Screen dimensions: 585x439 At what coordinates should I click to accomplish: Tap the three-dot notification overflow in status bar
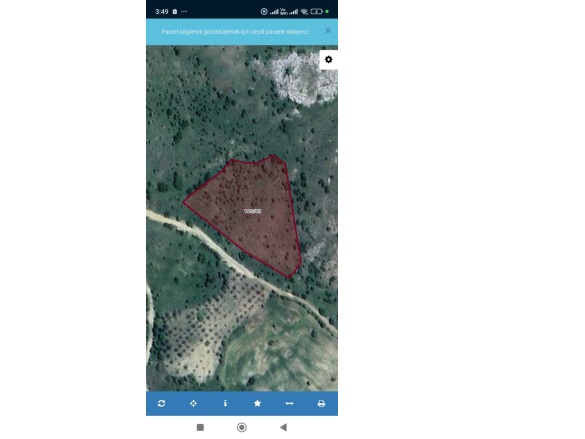pyautogui.click(x=184, y=12)
